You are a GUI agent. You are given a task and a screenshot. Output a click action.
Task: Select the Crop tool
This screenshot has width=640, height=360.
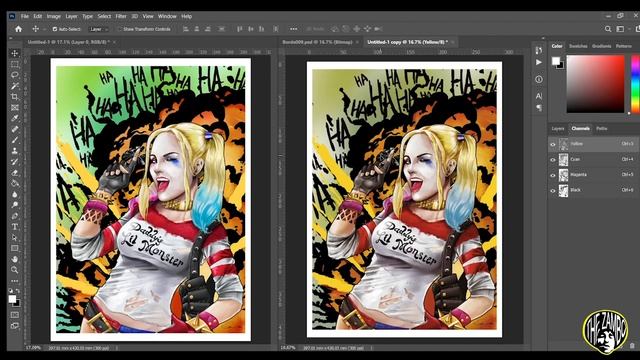[15, 97]
